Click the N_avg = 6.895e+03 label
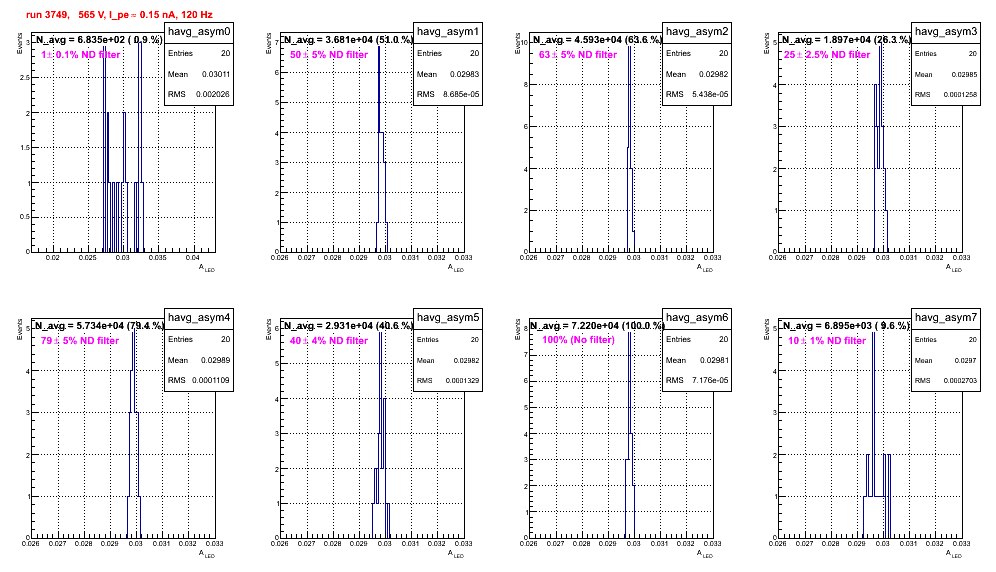Viewport: 996px width, 572px height. pos(846,325)
